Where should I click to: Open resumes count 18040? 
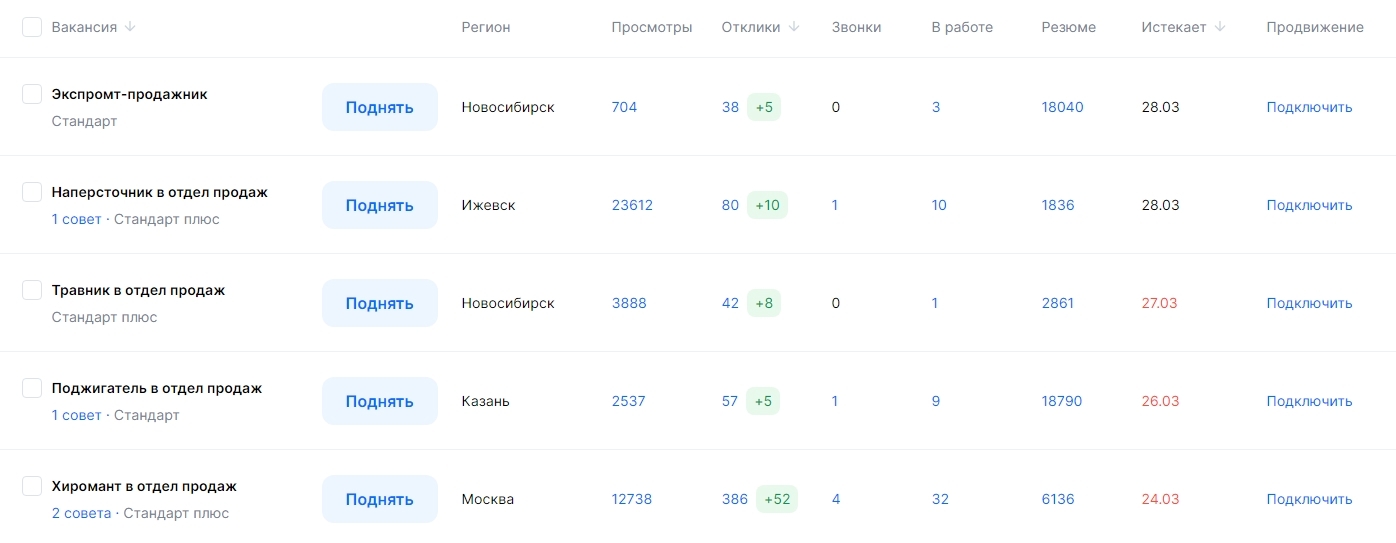pyautogui.click(x=1062, y=107)
